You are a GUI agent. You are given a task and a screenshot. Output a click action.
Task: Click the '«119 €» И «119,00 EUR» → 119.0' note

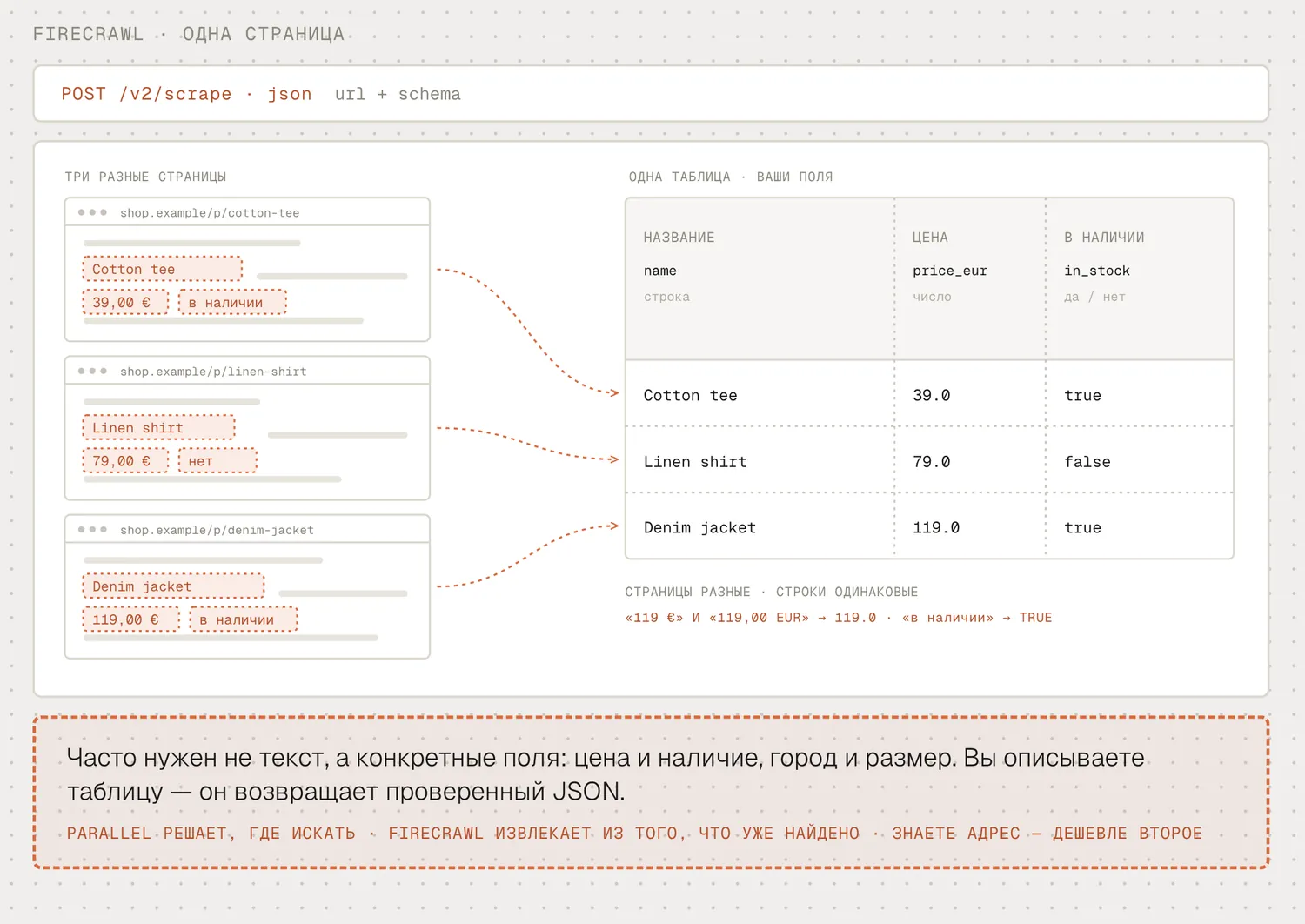(751, 618)
